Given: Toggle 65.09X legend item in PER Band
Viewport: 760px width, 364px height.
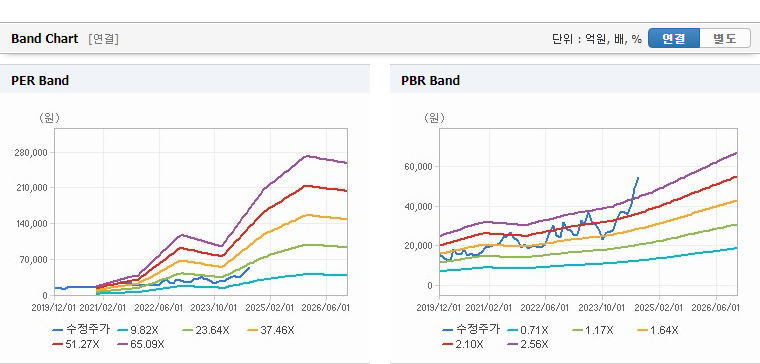Looking at the screenshot, I should tap(141, 344).
